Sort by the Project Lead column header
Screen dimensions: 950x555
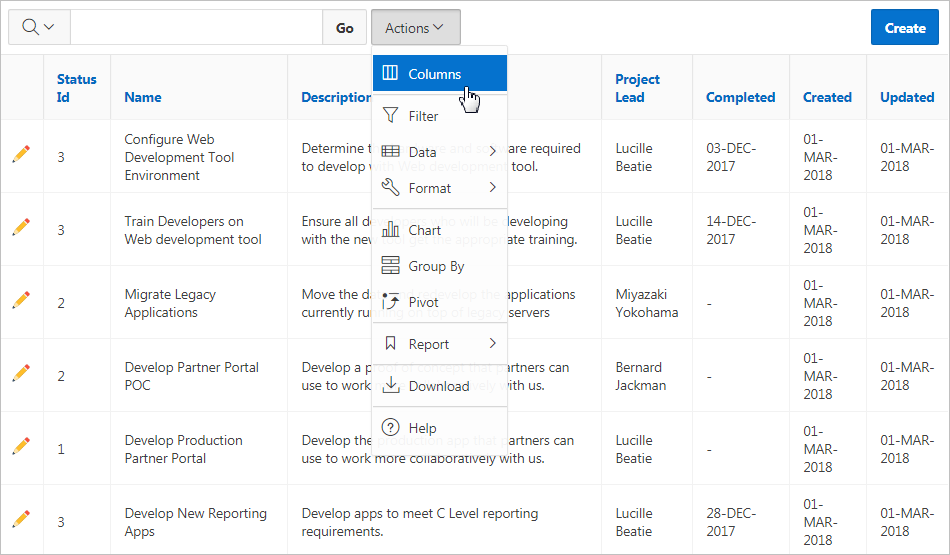[x=637, y=88]
